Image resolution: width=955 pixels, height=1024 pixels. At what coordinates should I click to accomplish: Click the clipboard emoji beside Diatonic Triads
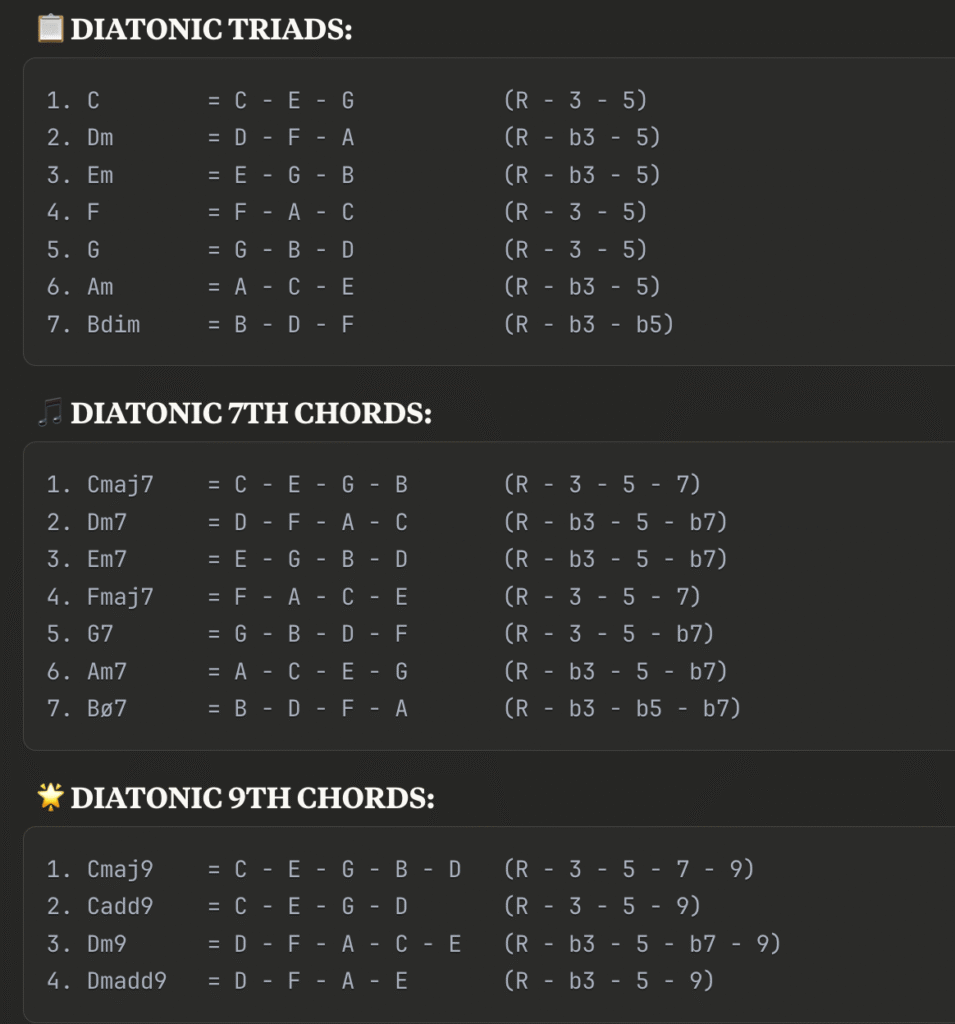50,29
